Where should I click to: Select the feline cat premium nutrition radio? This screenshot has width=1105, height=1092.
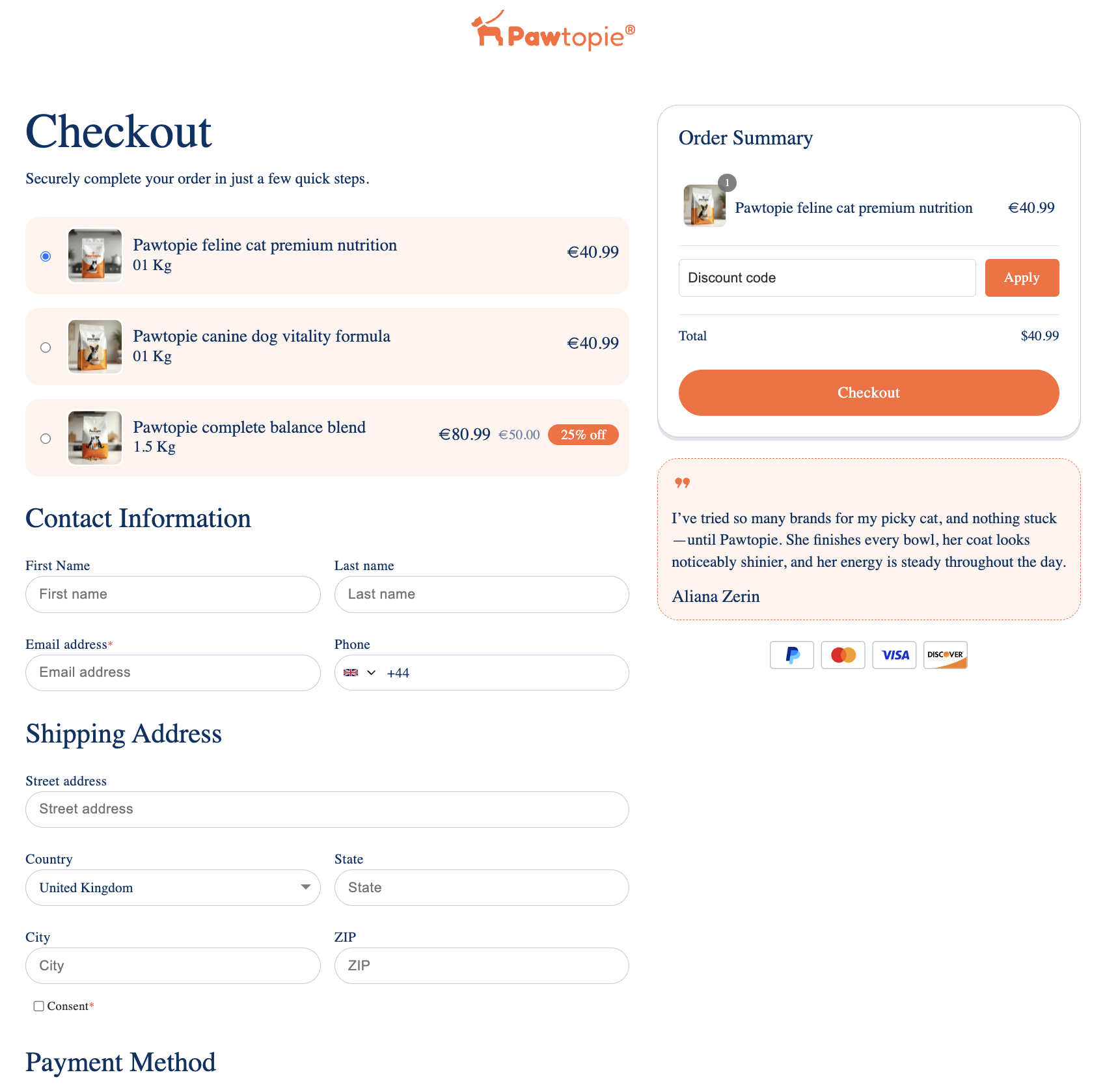point(46,256)
